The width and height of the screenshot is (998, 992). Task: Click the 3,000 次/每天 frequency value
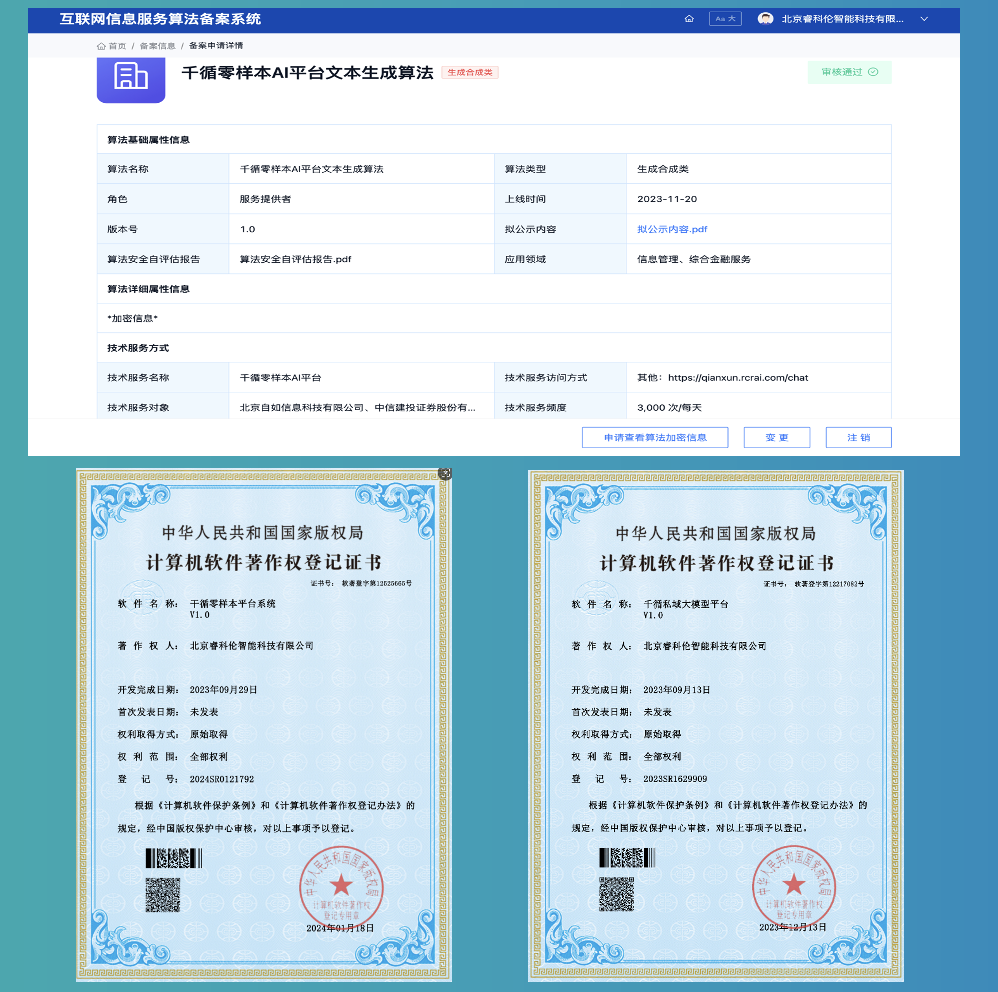coord(669,407)
